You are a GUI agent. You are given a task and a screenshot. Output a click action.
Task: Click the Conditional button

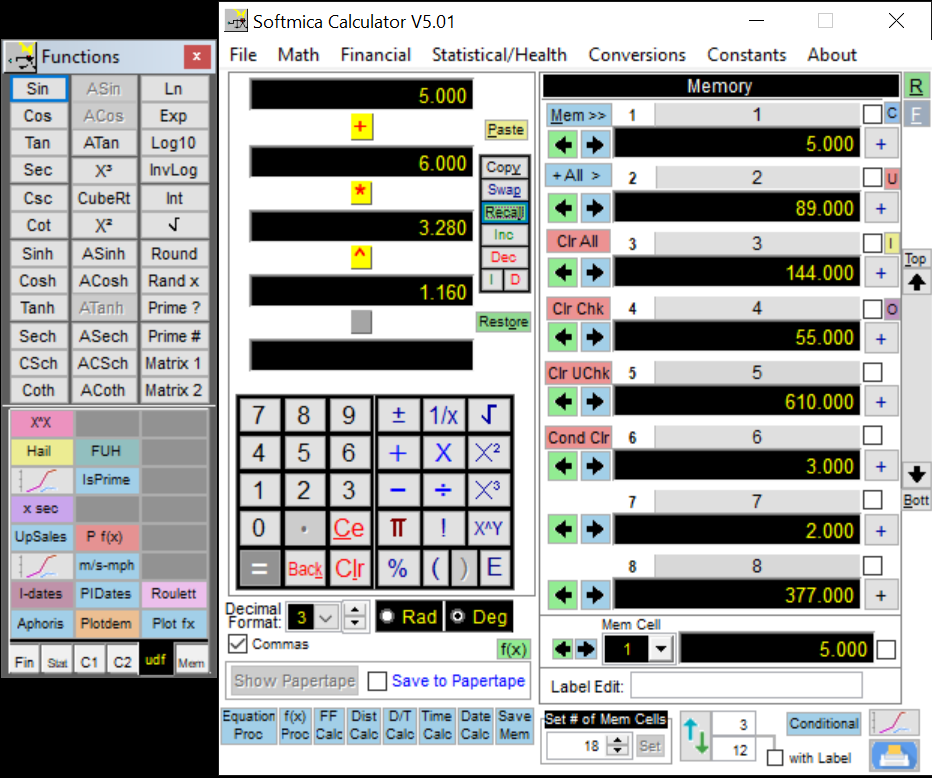click(x=824, y=723)
